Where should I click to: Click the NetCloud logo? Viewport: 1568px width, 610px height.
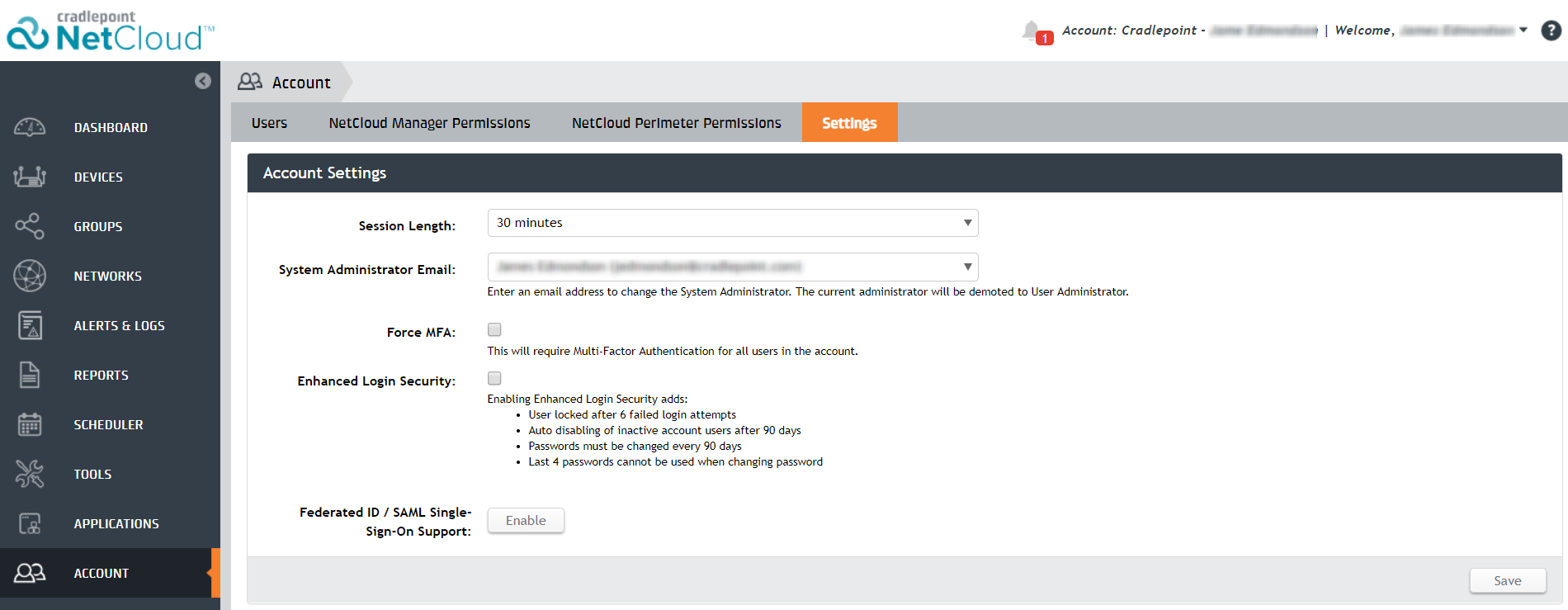[x=110, y=31]
